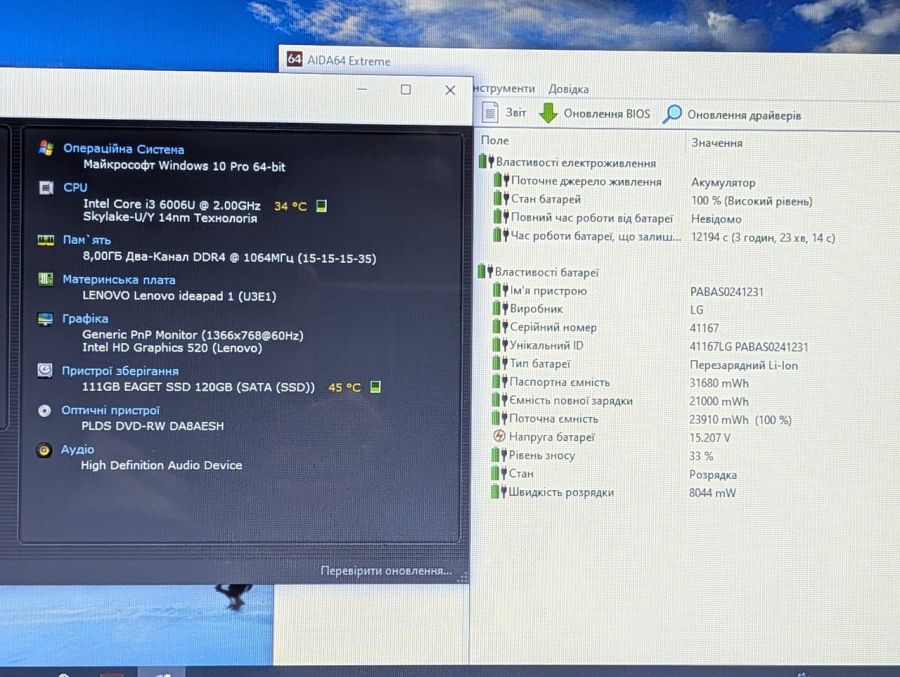Minimize the front system info window
The height and width of the screenshot is (677, 900).
pos(362,90)
